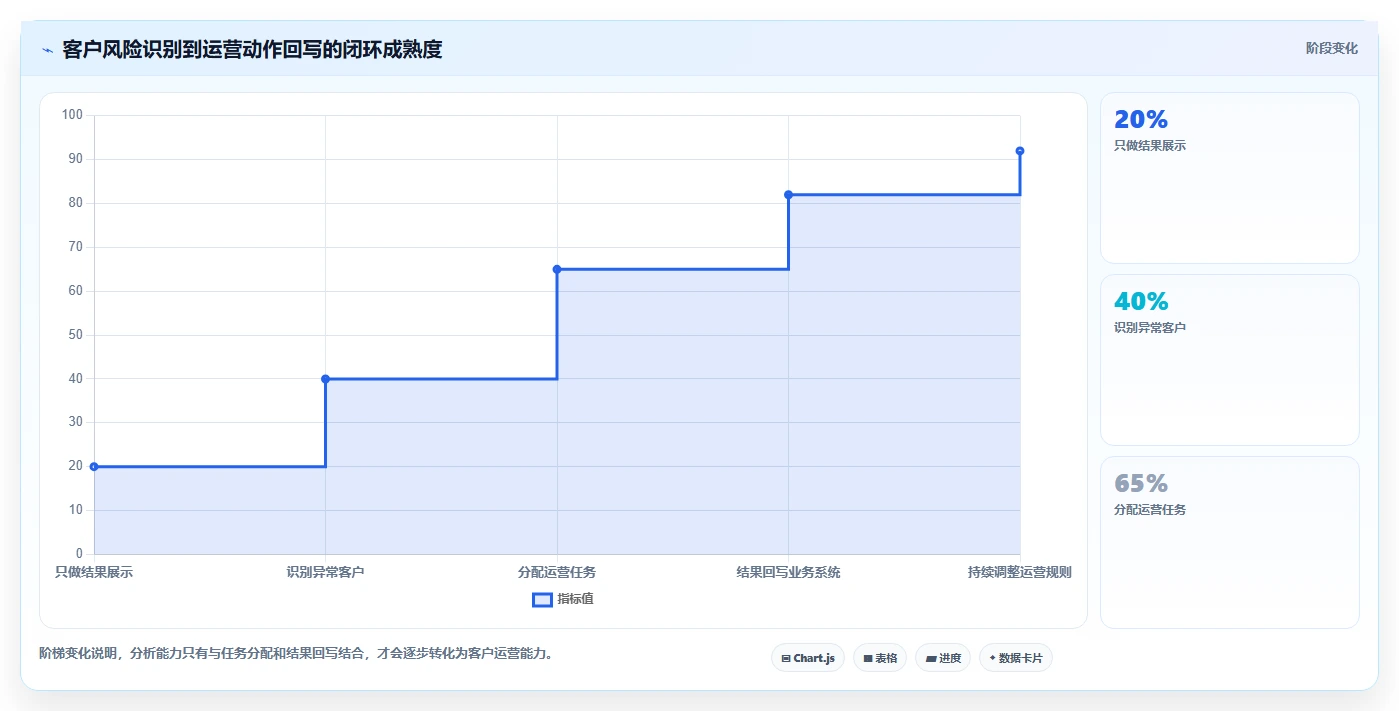The image size is (1399, 711).
Task: Click the 阶段变化 label in header
Action: [1332, 48]
